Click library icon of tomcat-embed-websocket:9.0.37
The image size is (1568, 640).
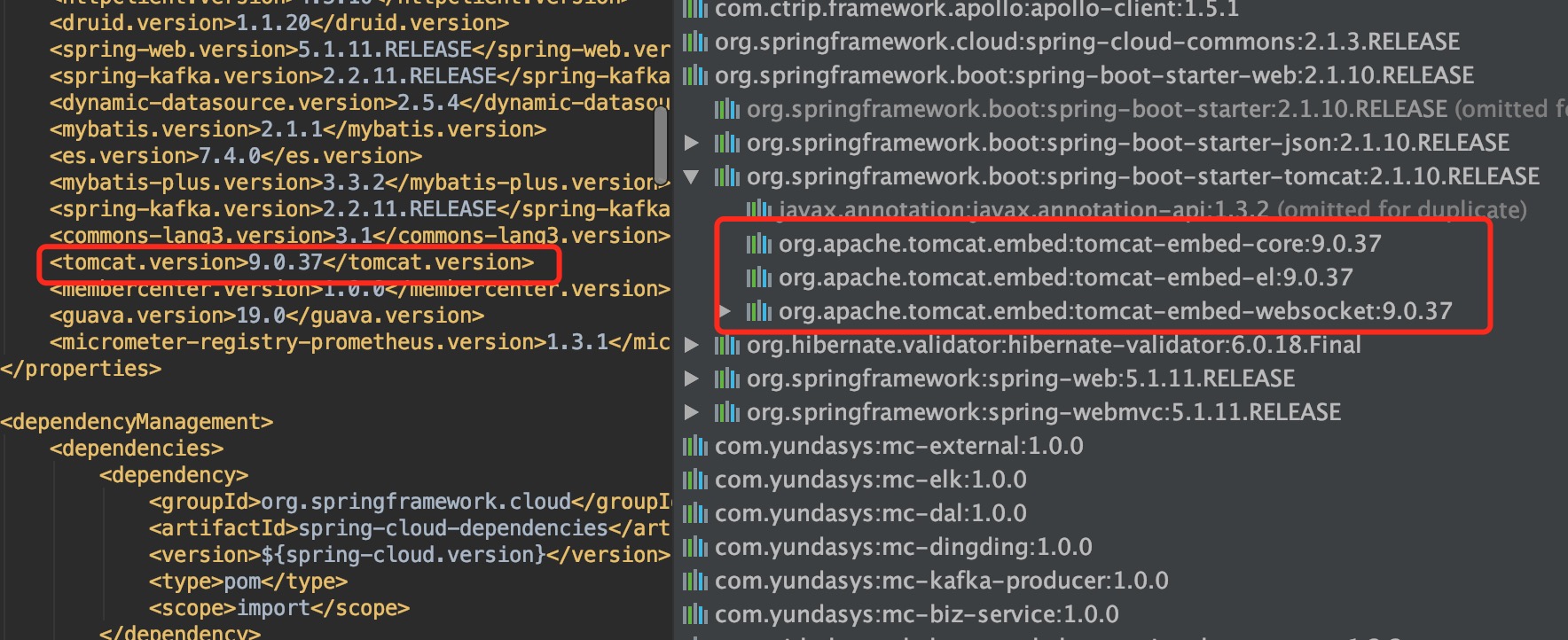point(759,311)
